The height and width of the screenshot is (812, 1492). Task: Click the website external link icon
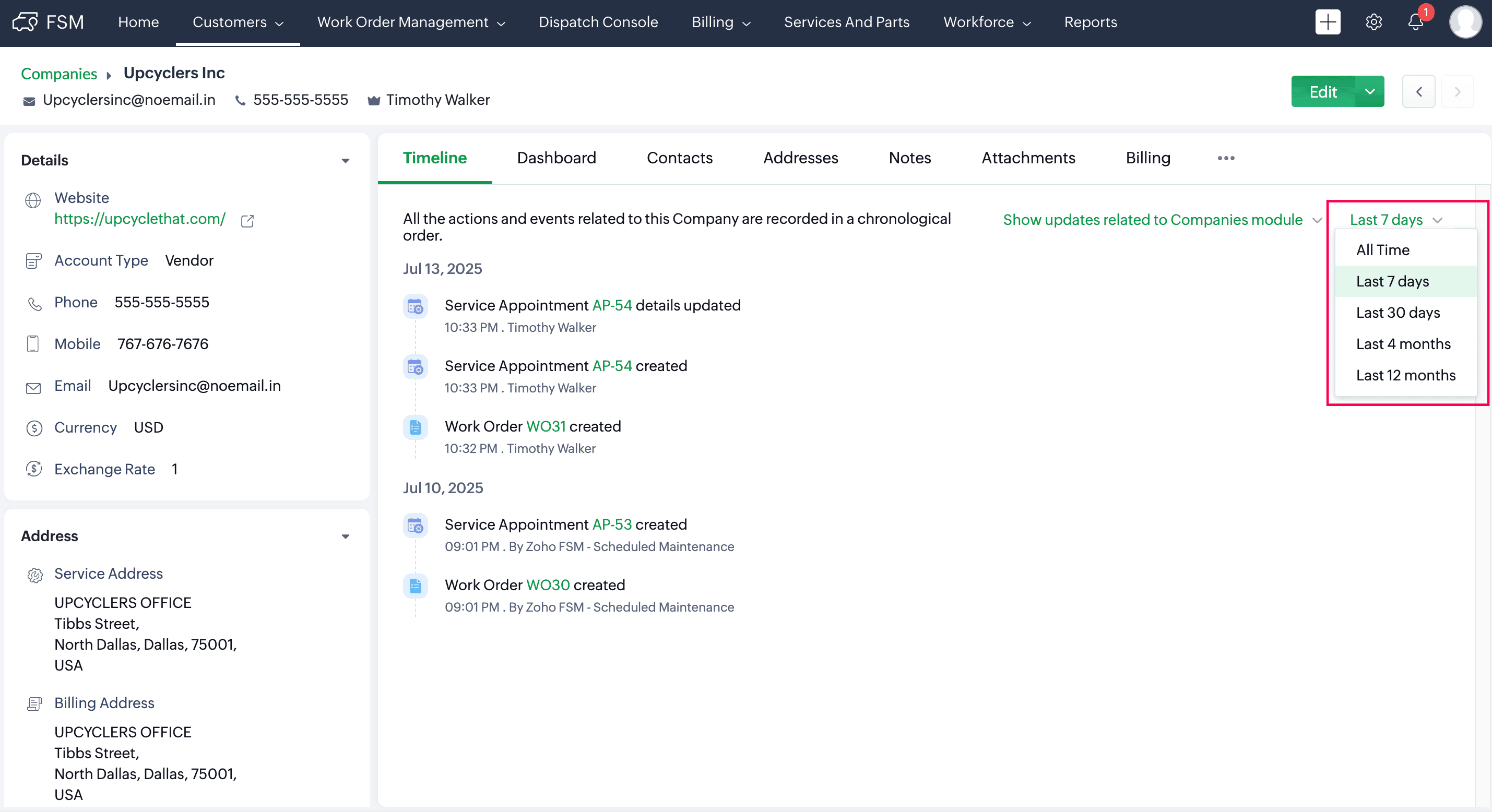(247, 221)
